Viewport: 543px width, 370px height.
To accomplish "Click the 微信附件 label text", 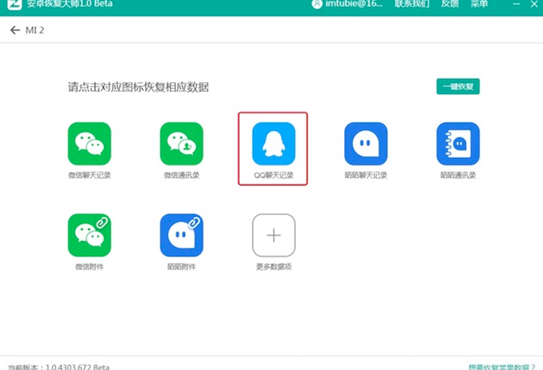I will (89, 267).
